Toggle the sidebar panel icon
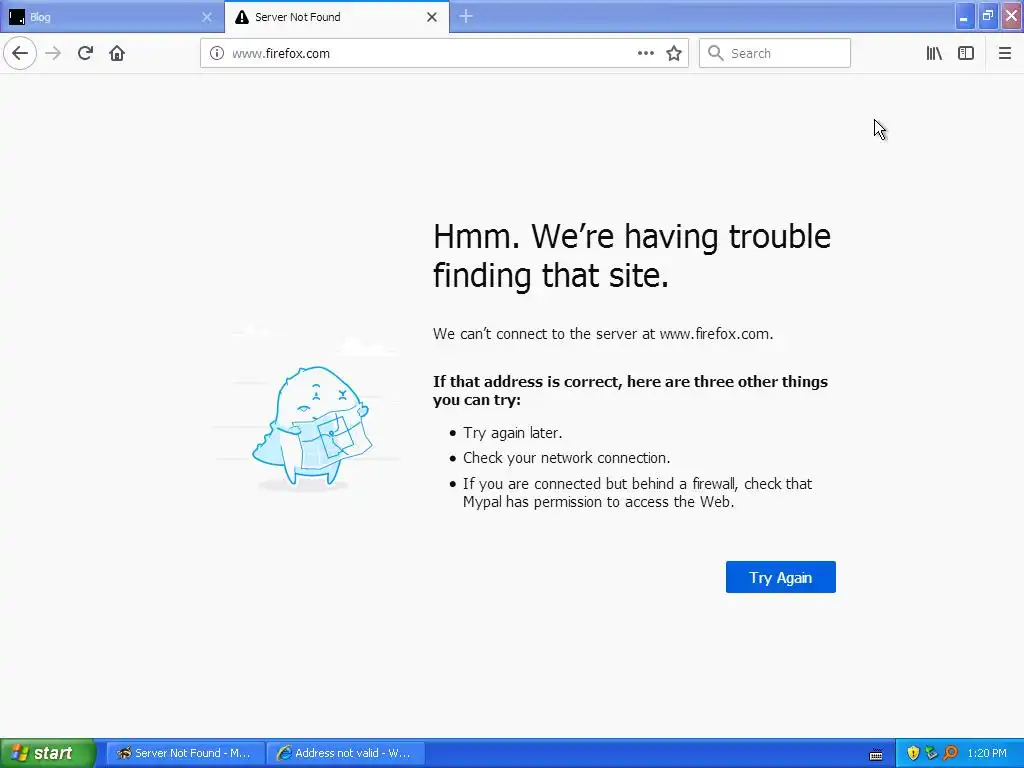1024x768 pixels. coord(966,54)
